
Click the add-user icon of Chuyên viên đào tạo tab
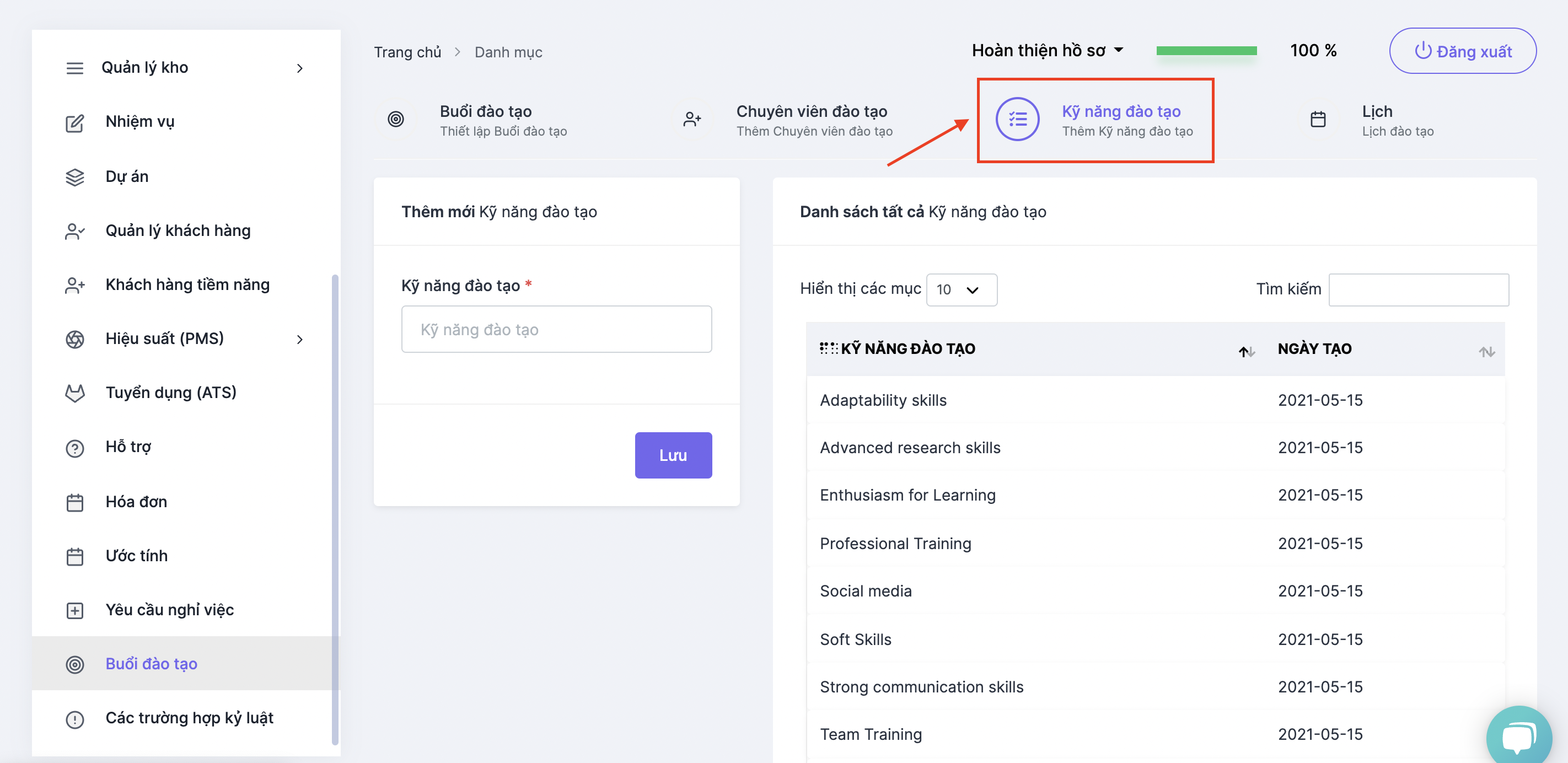click(x=692, y=119)
